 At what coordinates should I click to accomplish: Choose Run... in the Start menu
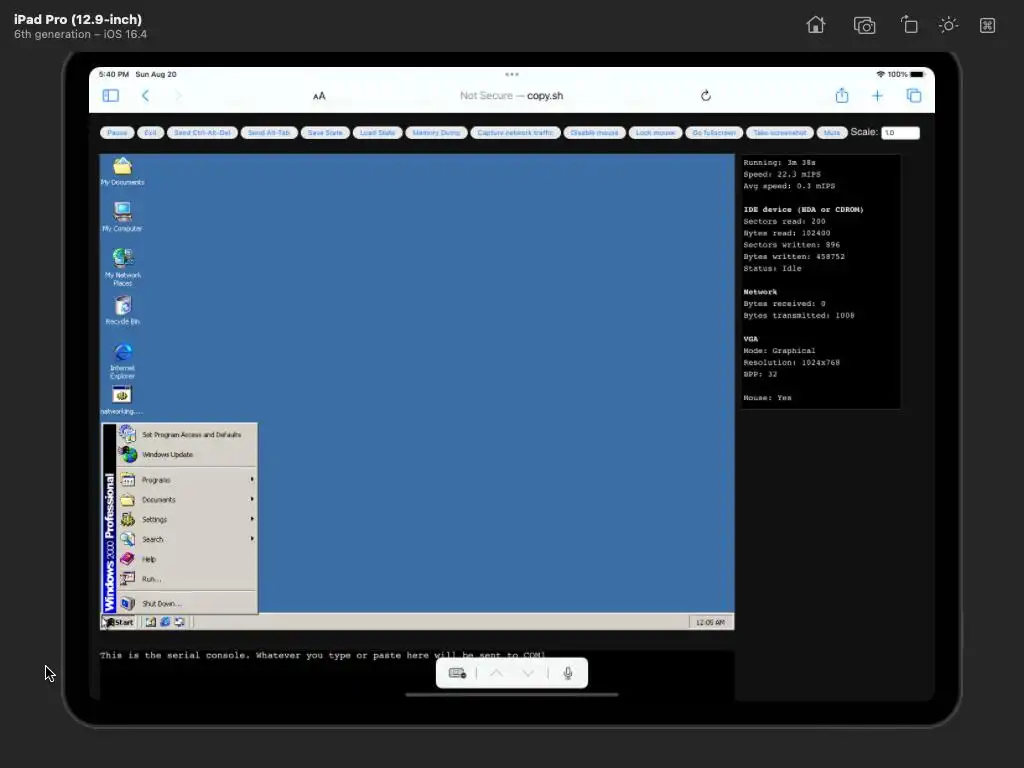187,579
